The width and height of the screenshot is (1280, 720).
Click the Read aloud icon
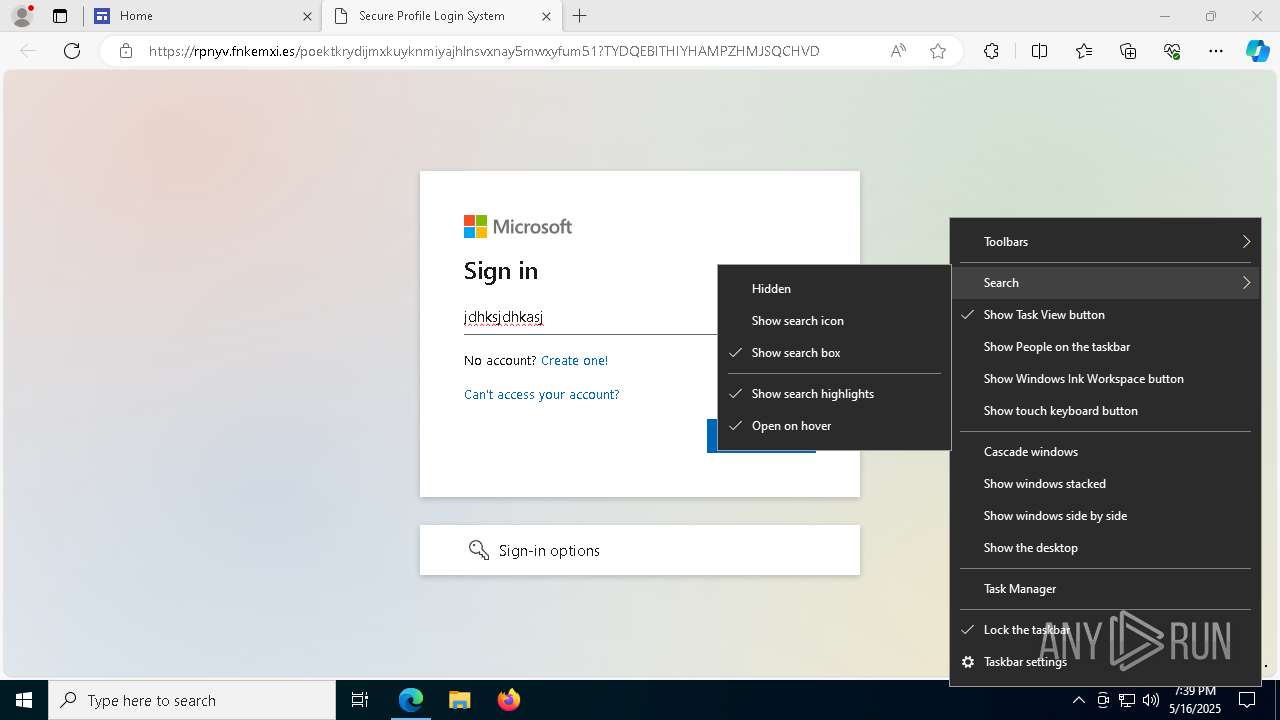[898, 51]
